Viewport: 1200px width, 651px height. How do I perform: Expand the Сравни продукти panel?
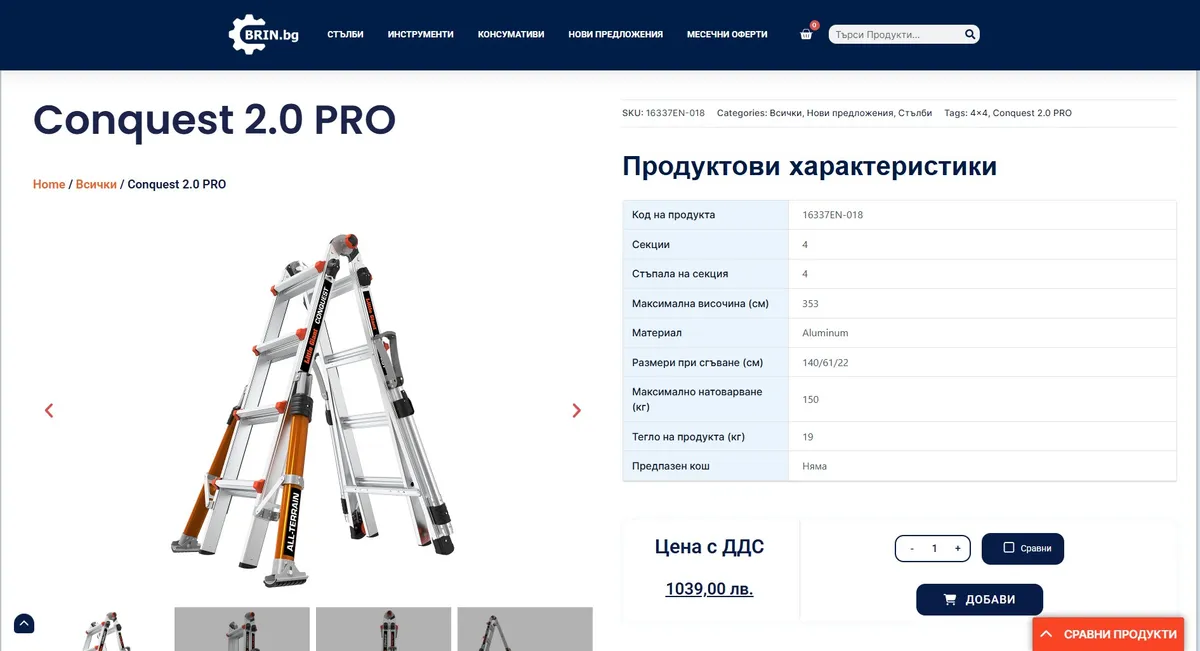pyautogui.click(x=1108, y=634)
